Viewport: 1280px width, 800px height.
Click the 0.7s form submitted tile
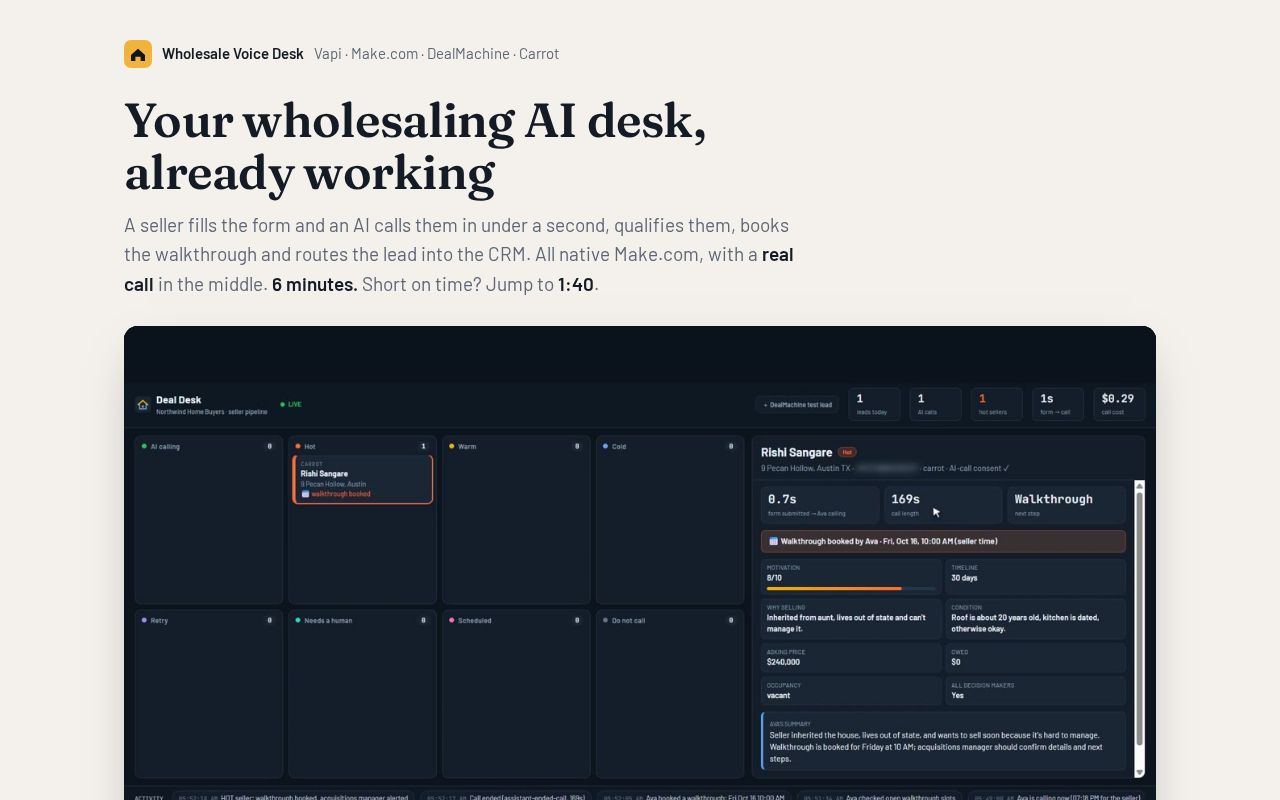[x=819, y=504]
